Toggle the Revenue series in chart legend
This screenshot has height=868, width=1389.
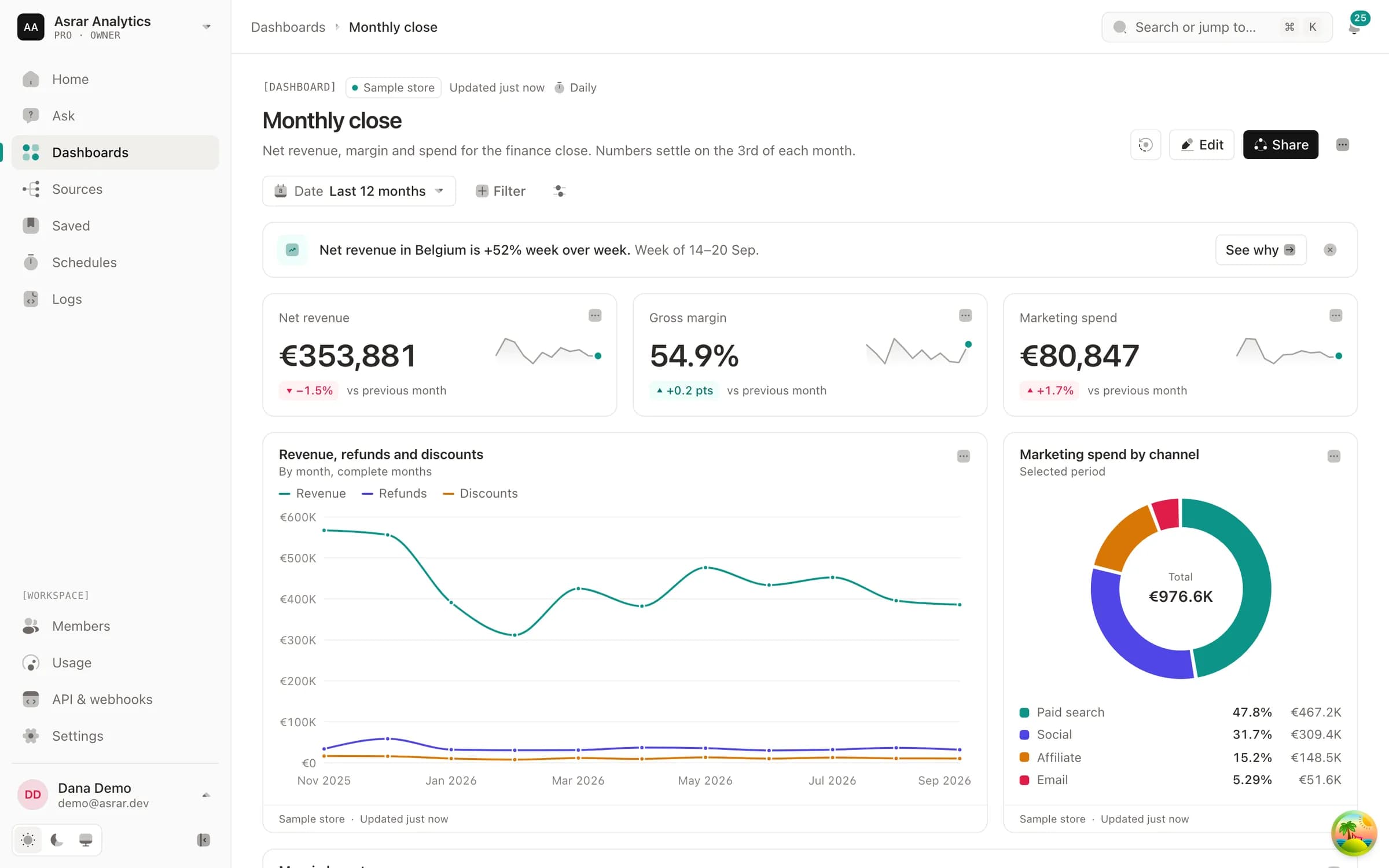pyautogui.click(x=312, y=494)
